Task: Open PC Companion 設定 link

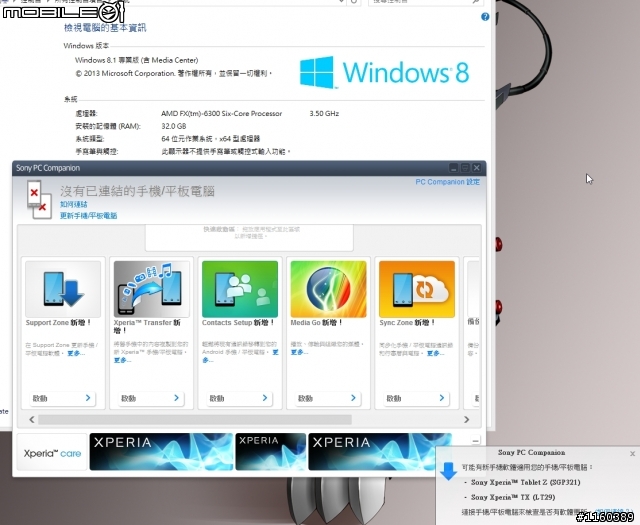Action: (x=448, y=182)
